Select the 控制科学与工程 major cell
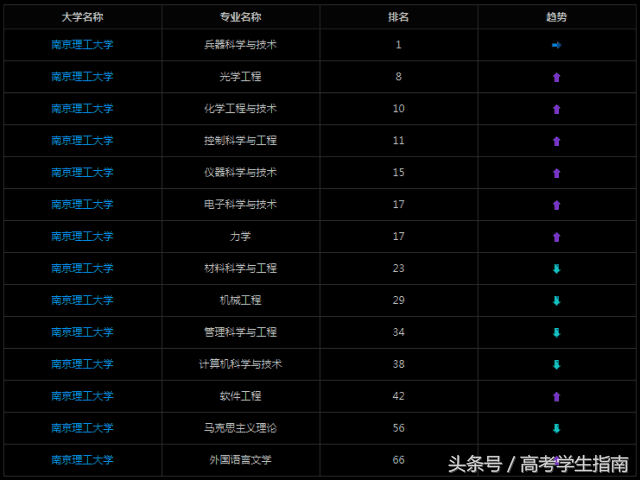 pos(240,140)
